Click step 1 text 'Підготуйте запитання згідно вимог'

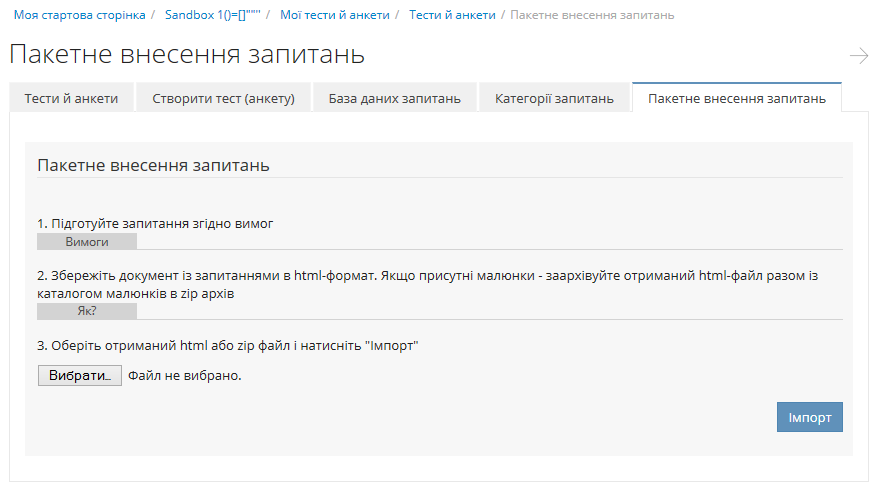point(155,223)
